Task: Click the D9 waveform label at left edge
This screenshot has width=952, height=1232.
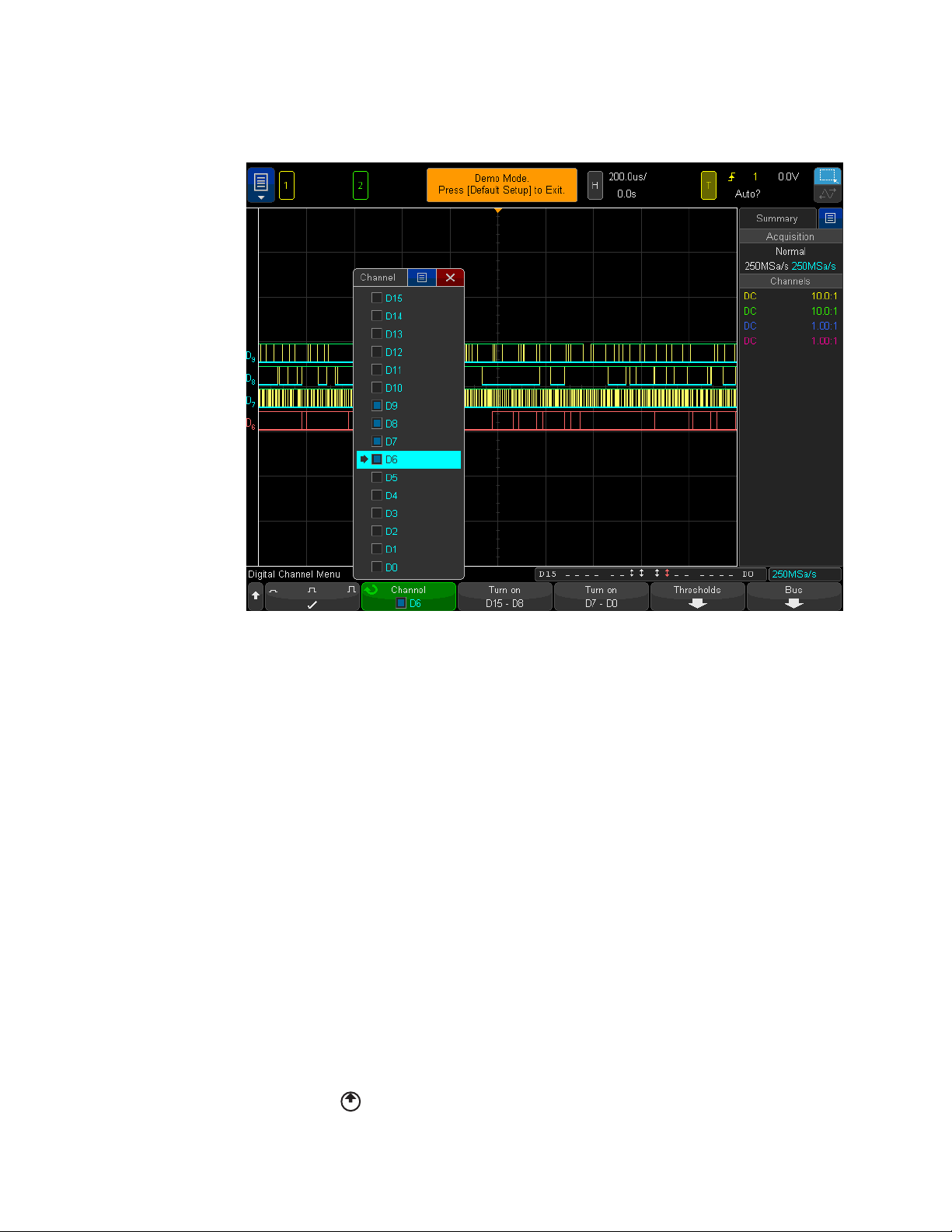Action: [x=251, y=357]
